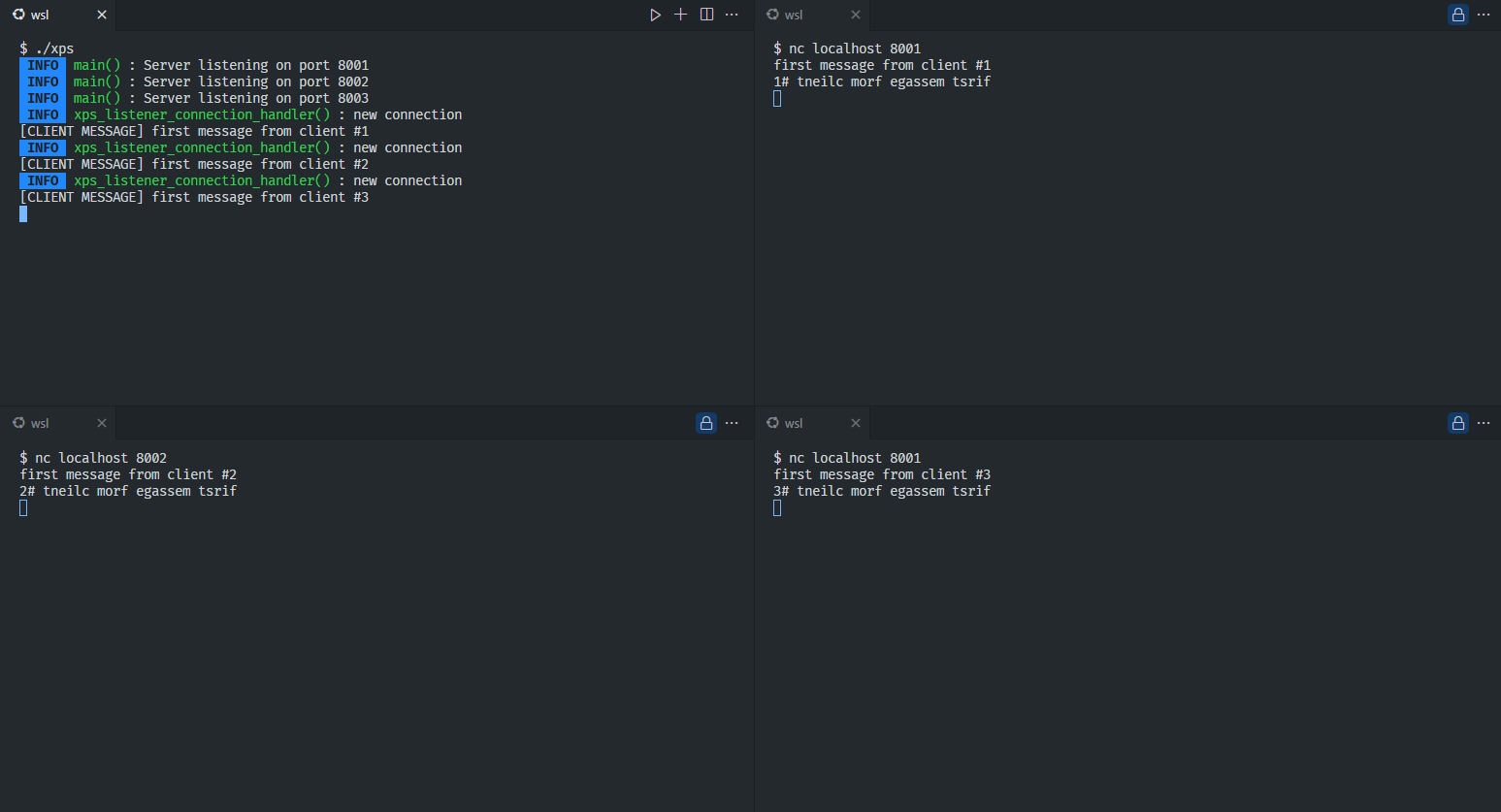Screen dimensions: 1501x812
Task: Click "$ nc localhost 8001" in the client #1 pane
Action: [x=847, y=49]
